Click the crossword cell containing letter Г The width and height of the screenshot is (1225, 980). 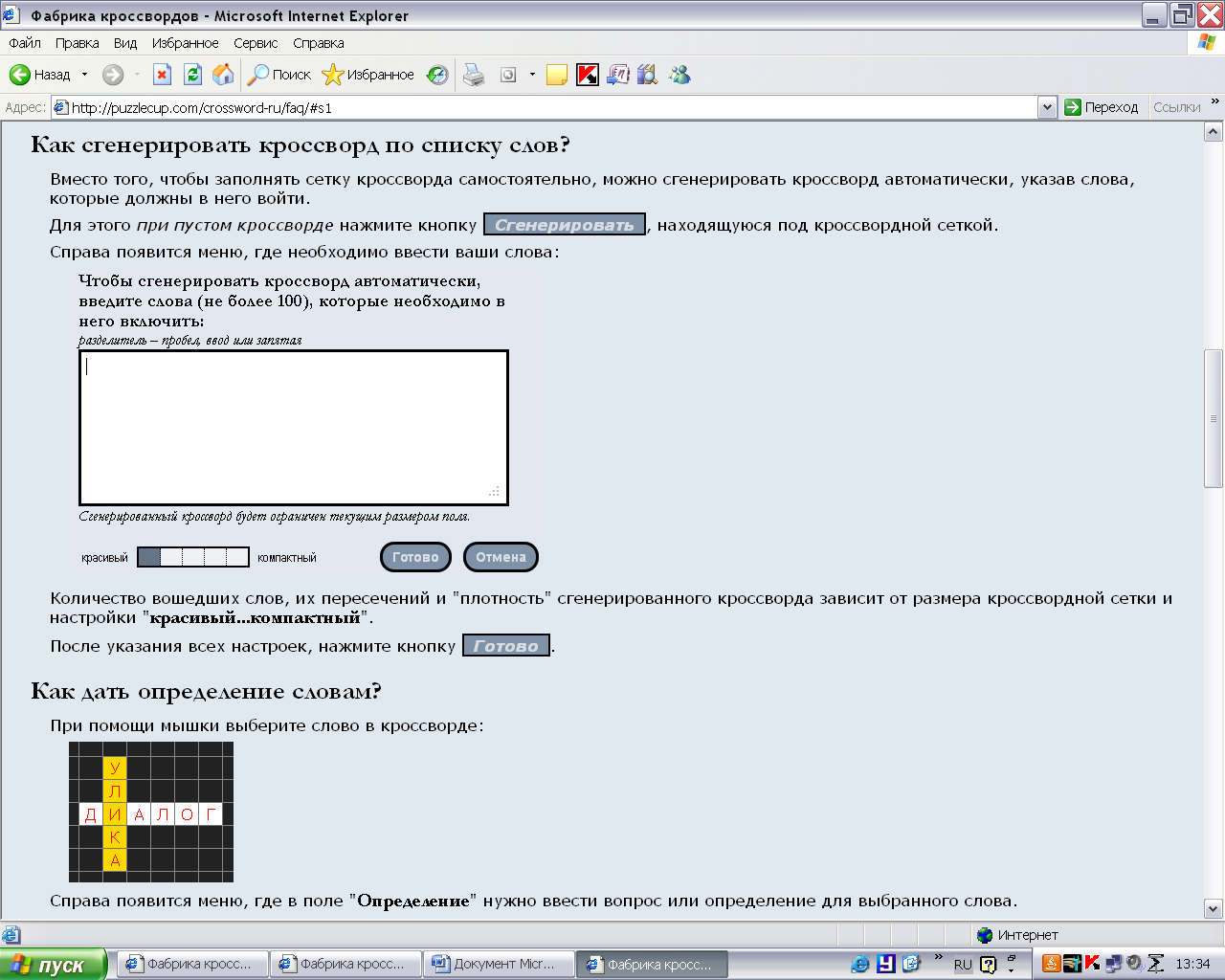pyautogui.click(x=212, y=814)
